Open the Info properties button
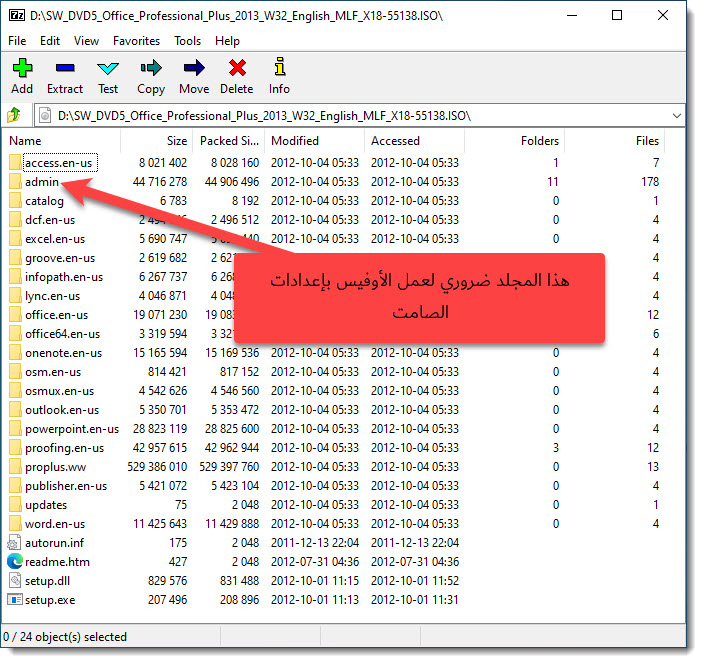Viewport: 702px width, 663px height. click(x=279, y=76)
